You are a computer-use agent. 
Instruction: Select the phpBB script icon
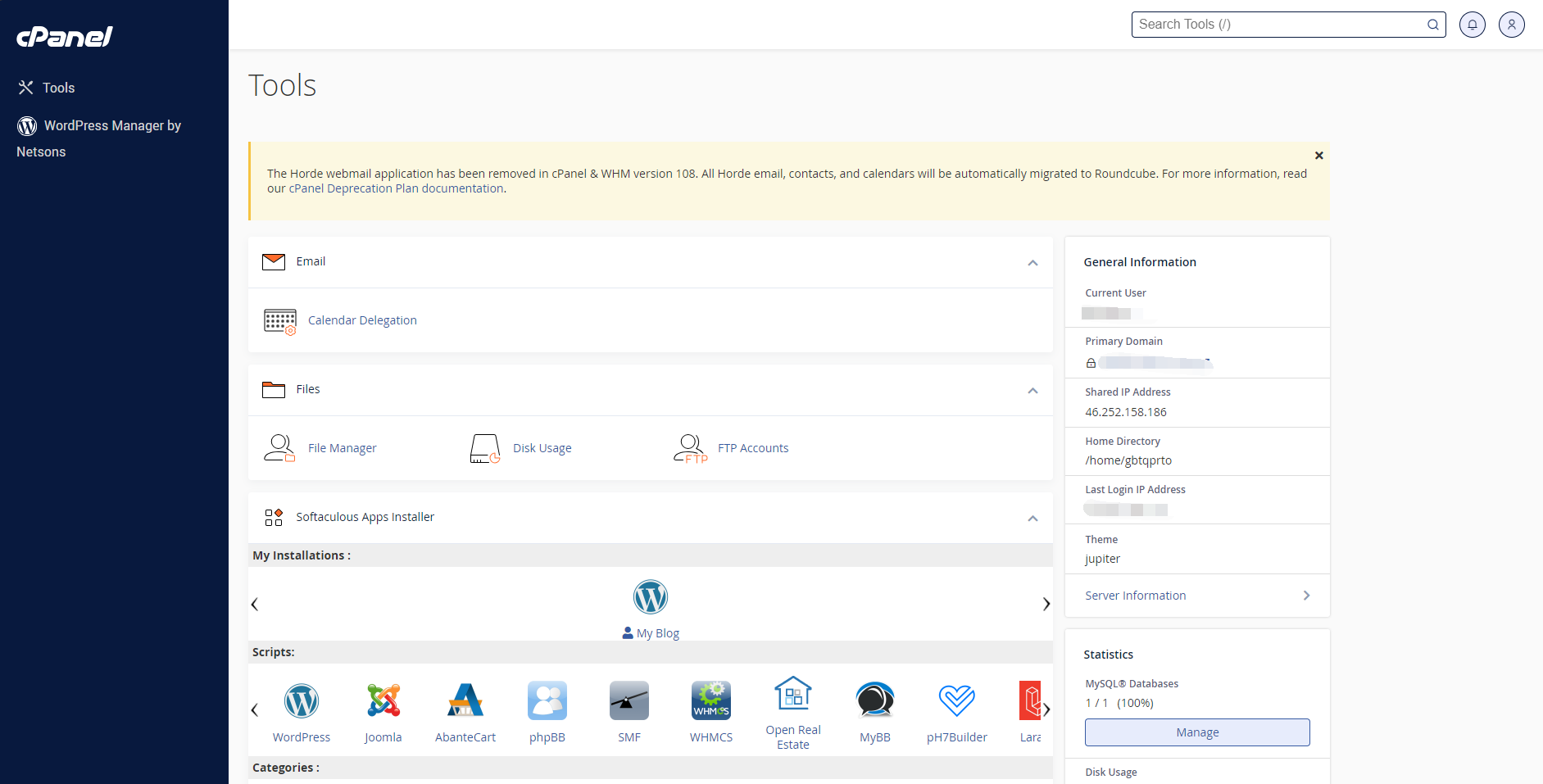pos(547,701)
